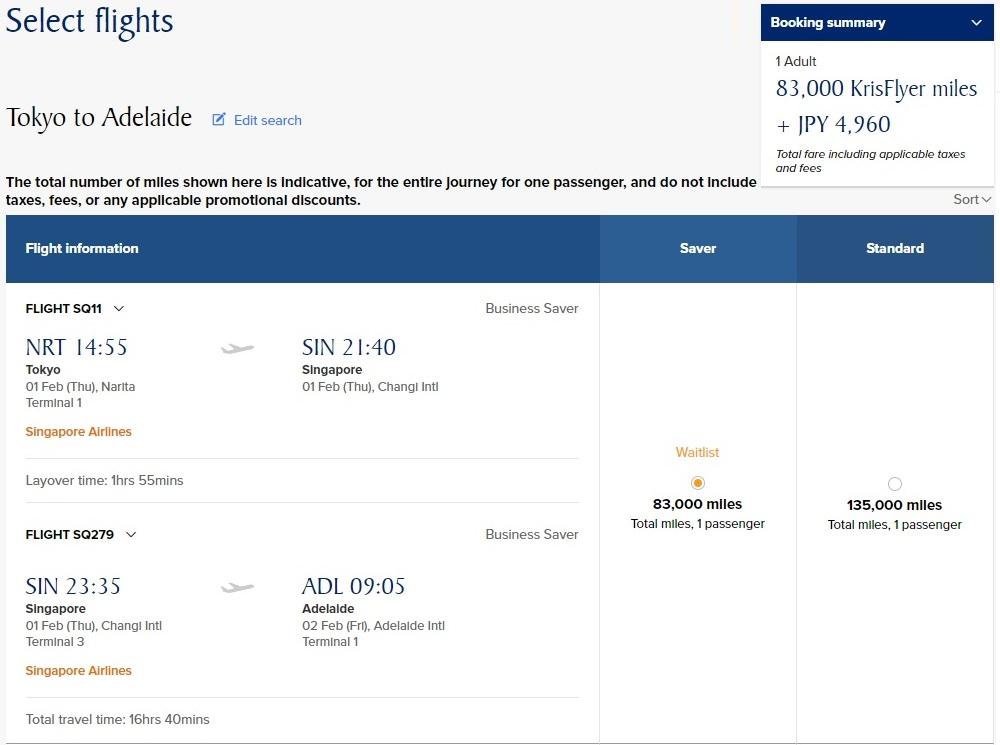Click the NRT 14:55 departure time
Image resolution: width=1000 pixels, height=745 pixels.
pos(77,348)
